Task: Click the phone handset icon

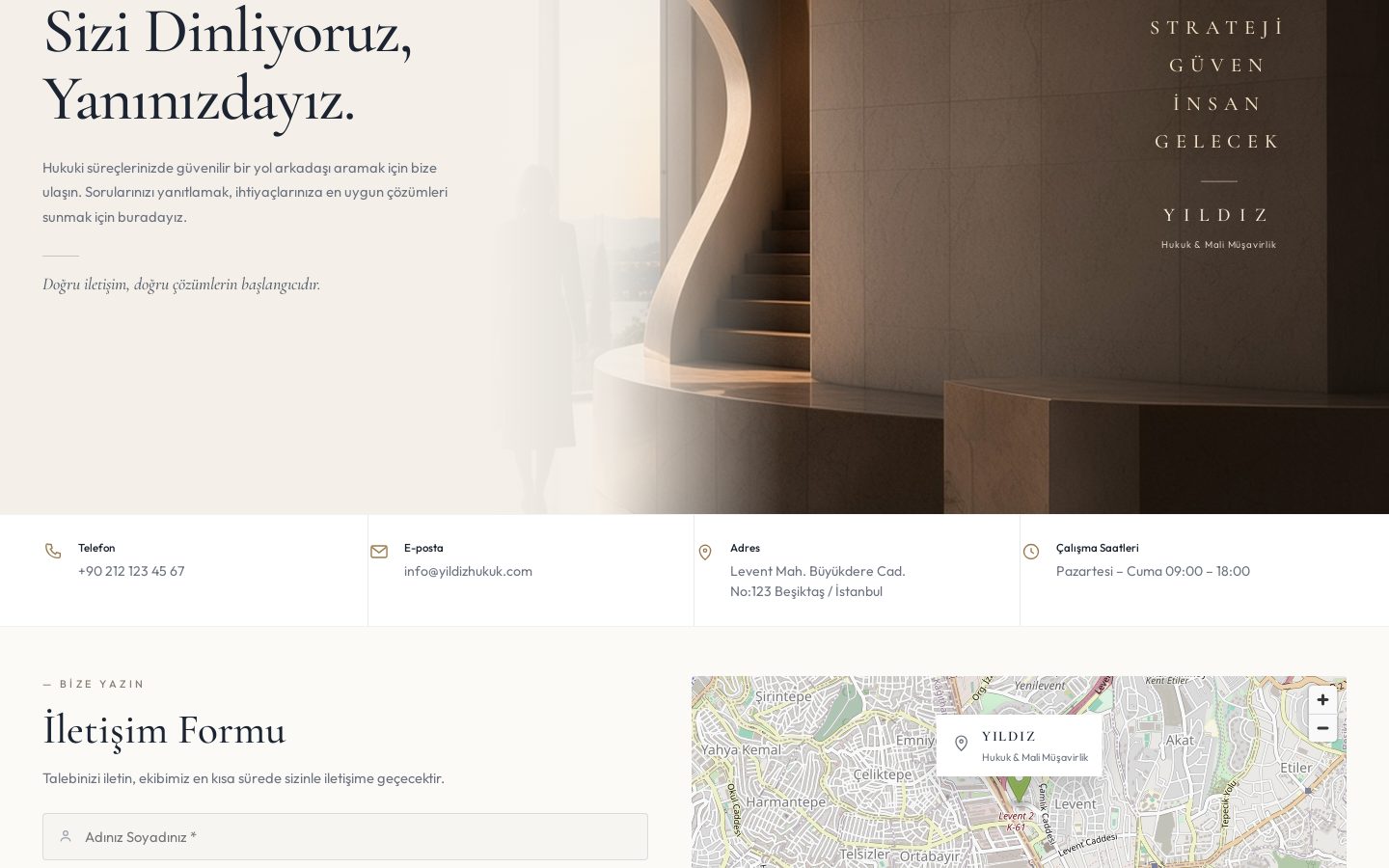Action: pyautogui.click(x=53, y=551)
